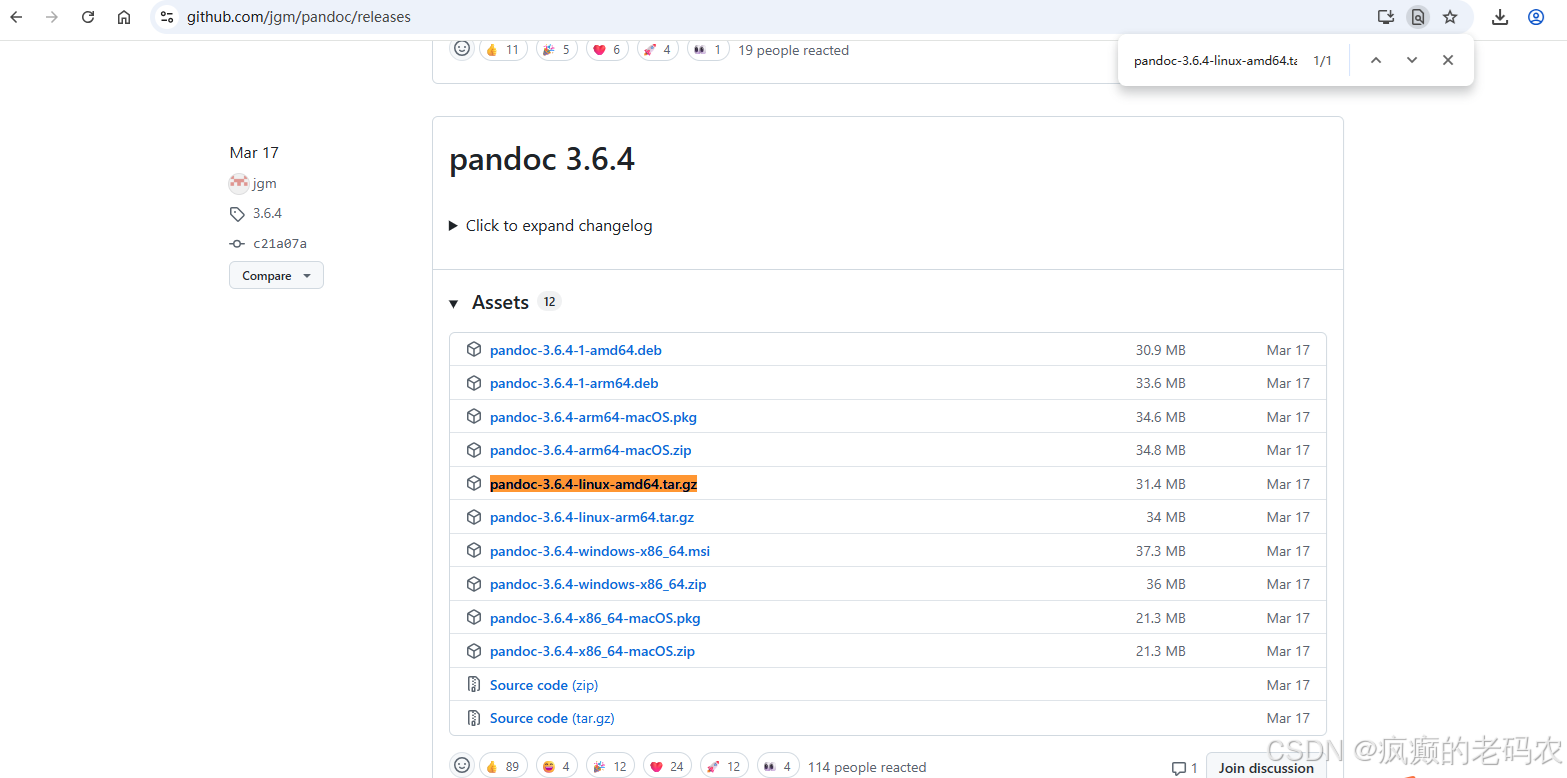Click the find bar search field
This screenshot has height=778, width=1567.
tap(1215, 61)
